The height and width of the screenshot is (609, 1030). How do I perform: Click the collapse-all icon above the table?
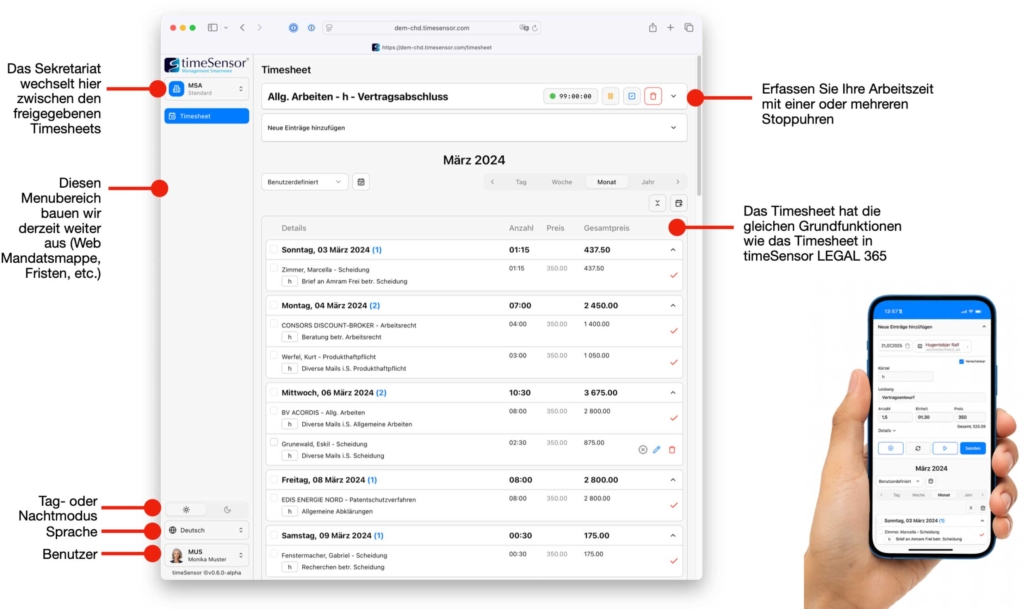click(x=657, y=203)
